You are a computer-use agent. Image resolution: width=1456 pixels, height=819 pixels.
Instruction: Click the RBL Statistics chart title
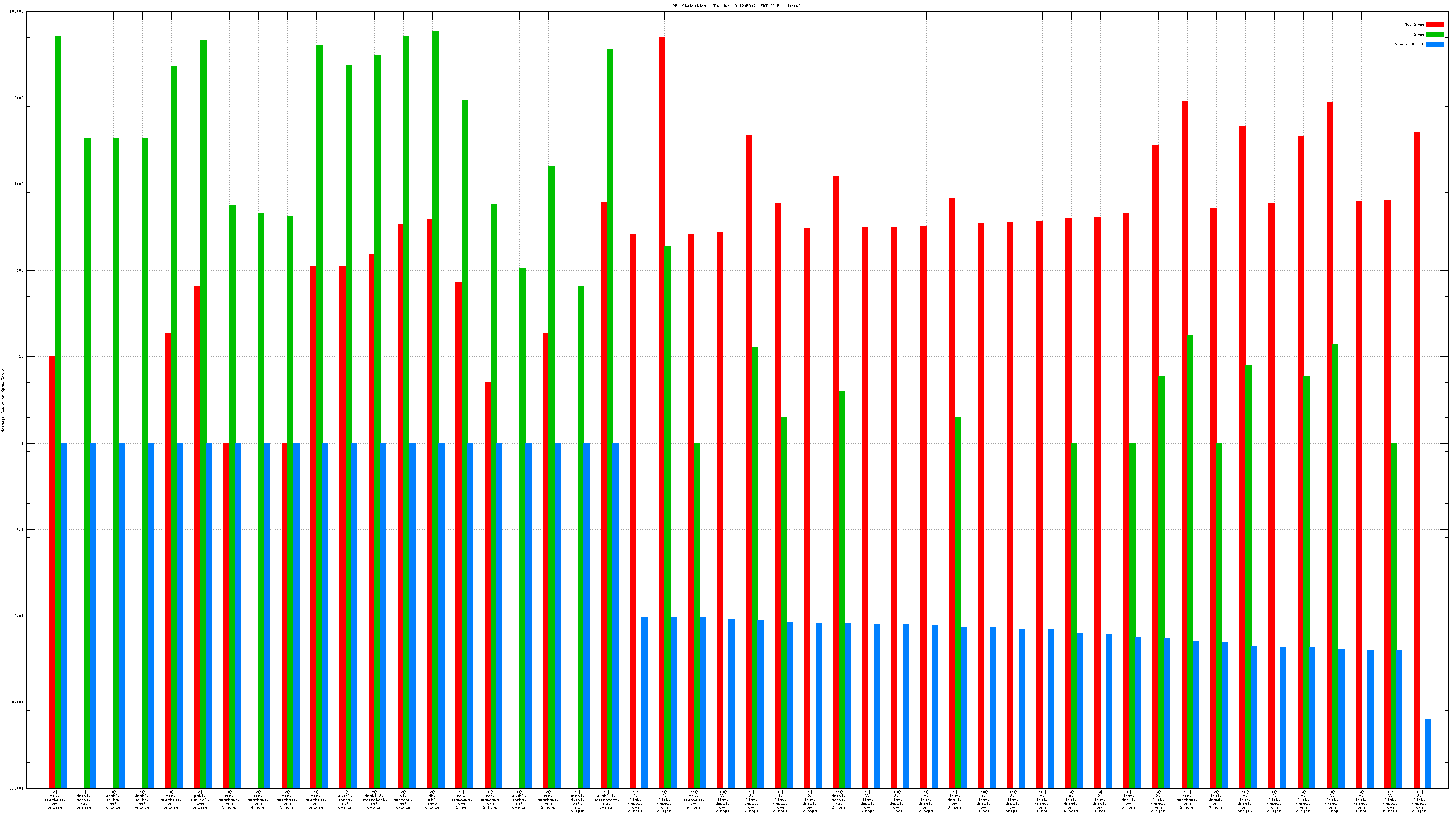click(x=736, y=6)
